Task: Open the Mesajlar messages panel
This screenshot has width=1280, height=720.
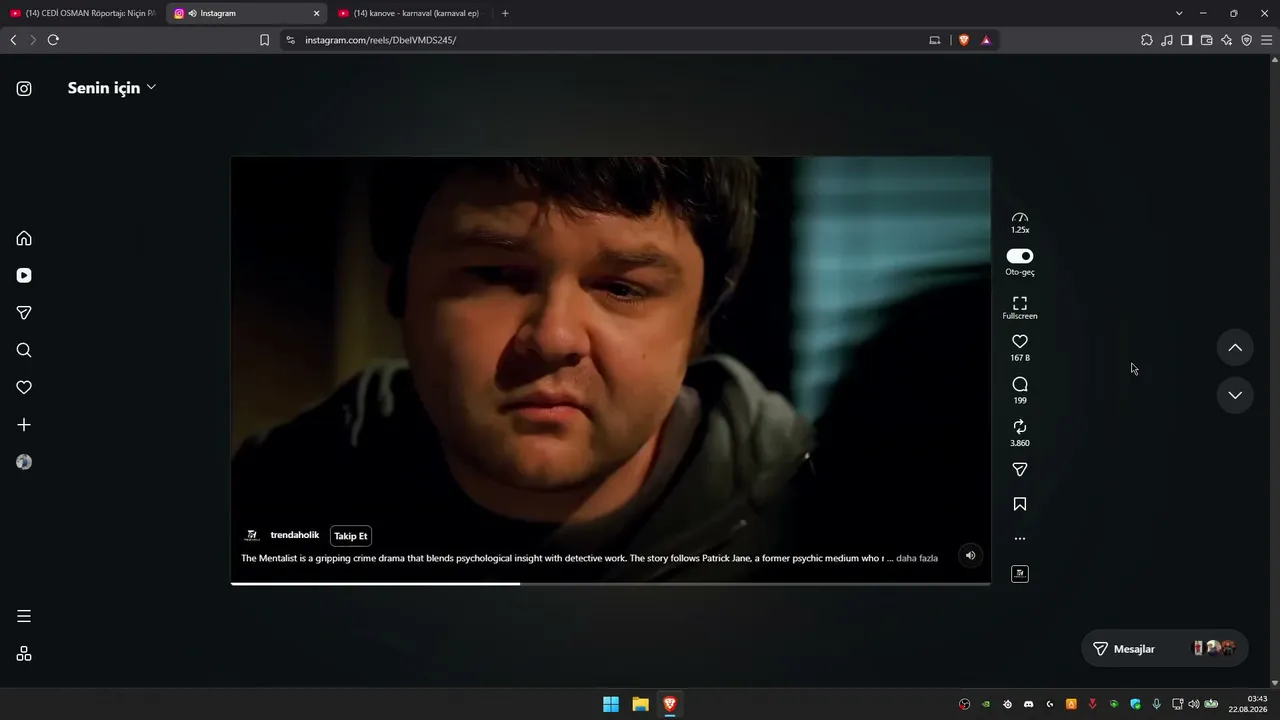Action: [x=1164, y=649]
